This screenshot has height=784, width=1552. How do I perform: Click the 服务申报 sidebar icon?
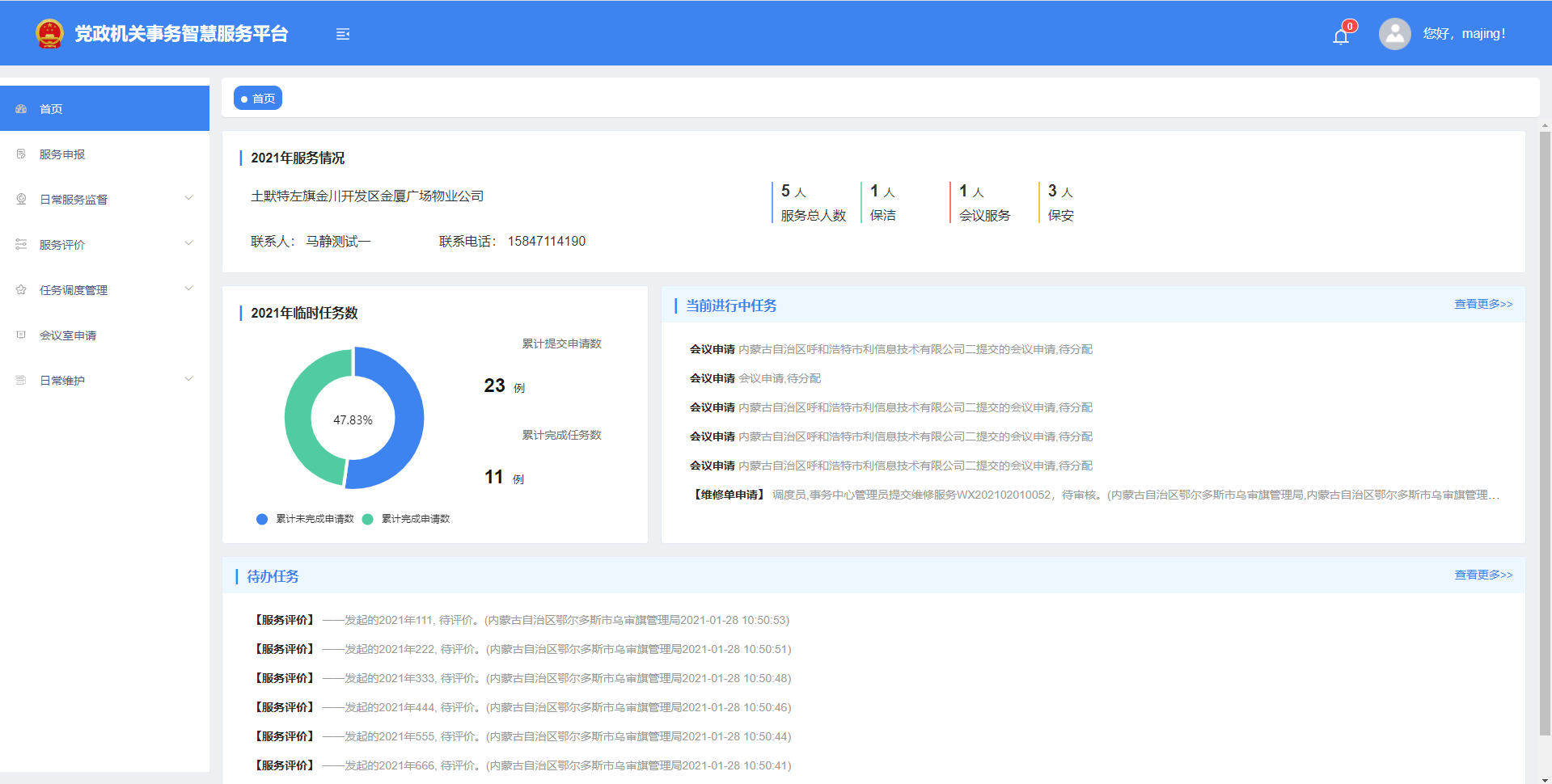(22, 154)
